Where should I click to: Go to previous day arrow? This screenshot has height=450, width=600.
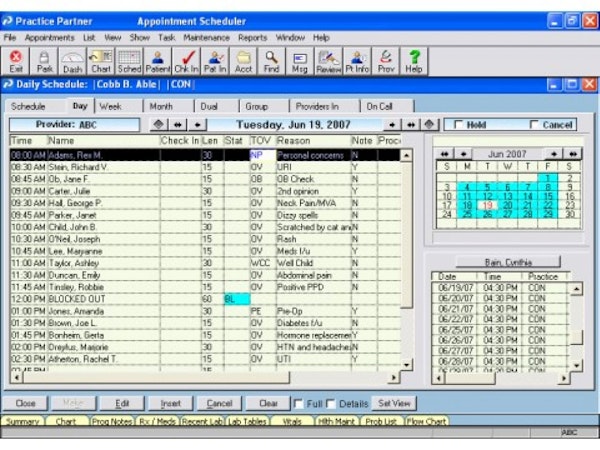[197, 125]
